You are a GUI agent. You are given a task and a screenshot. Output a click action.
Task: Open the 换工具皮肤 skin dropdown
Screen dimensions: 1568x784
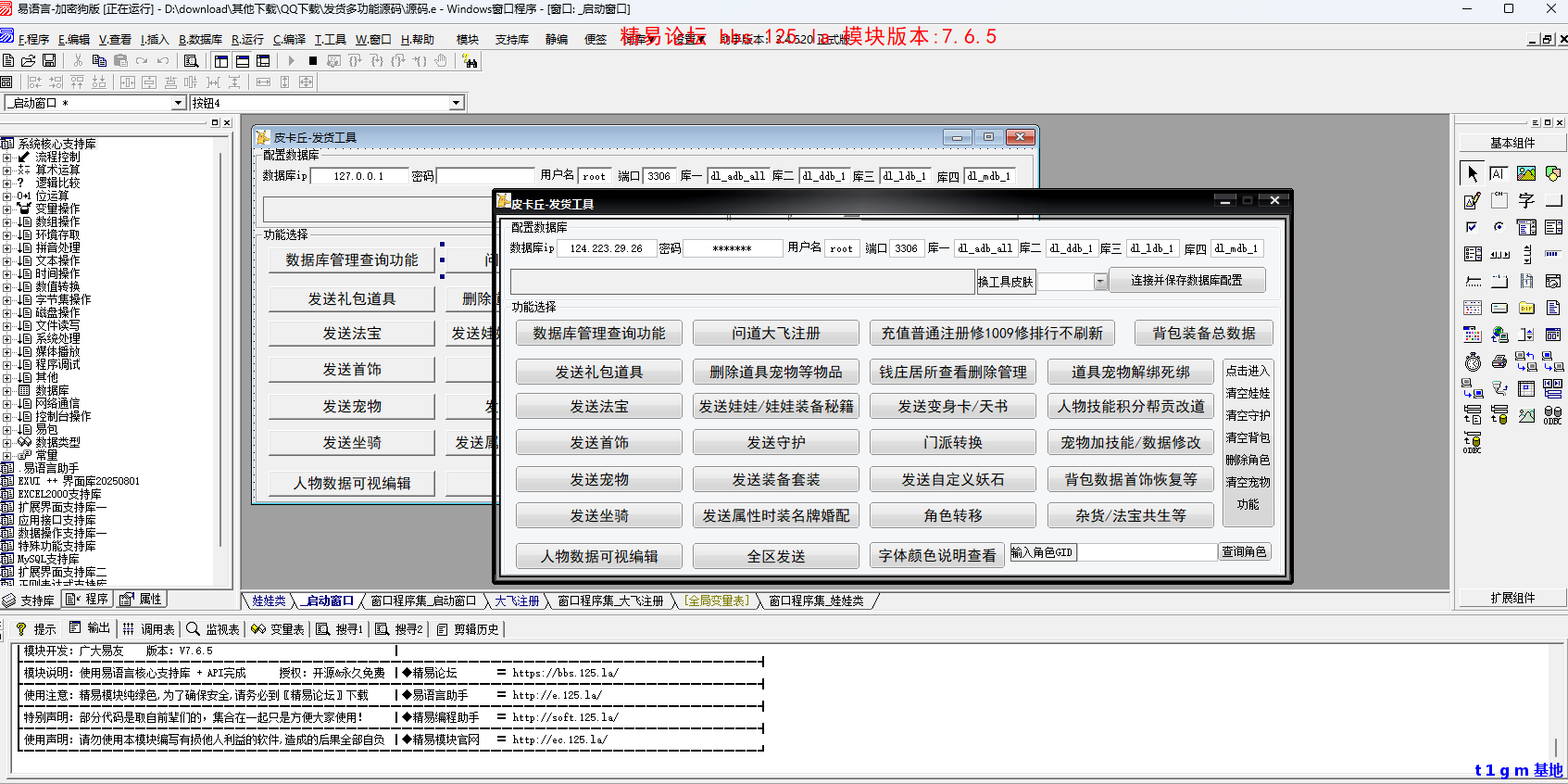click(x=1100, y=282)
